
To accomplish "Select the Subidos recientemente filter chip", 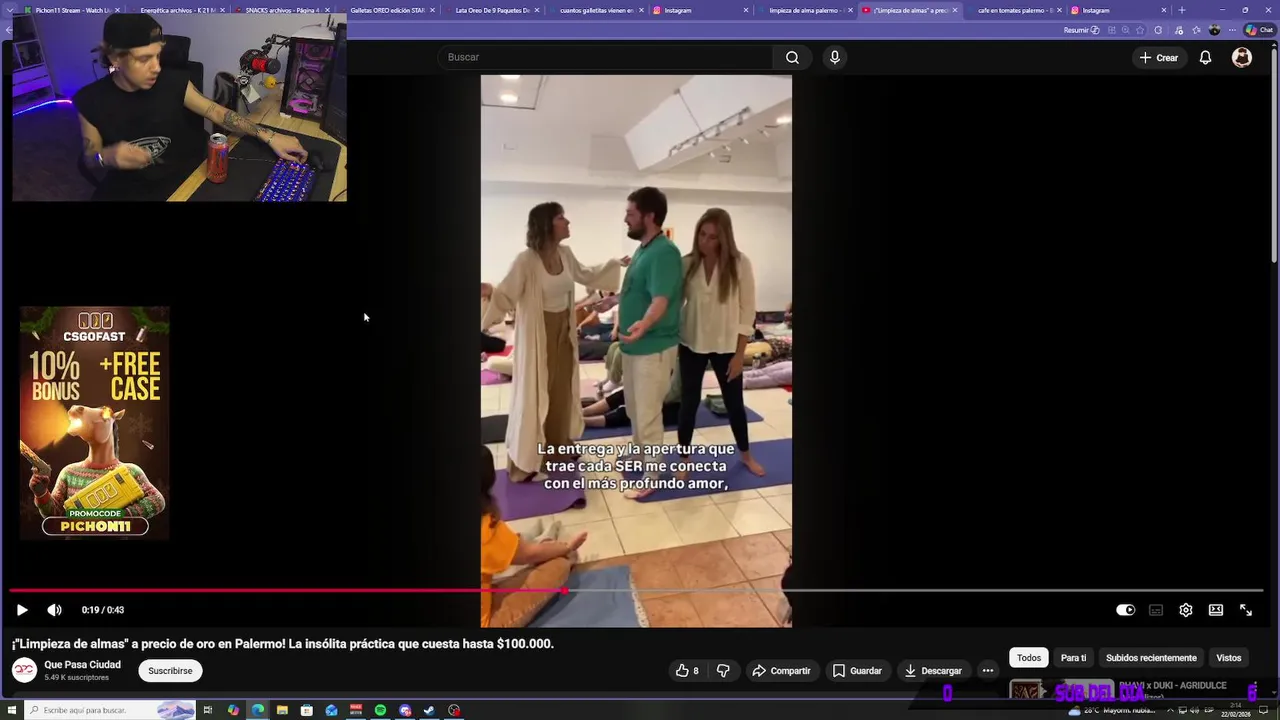I will pos(1151,658).
